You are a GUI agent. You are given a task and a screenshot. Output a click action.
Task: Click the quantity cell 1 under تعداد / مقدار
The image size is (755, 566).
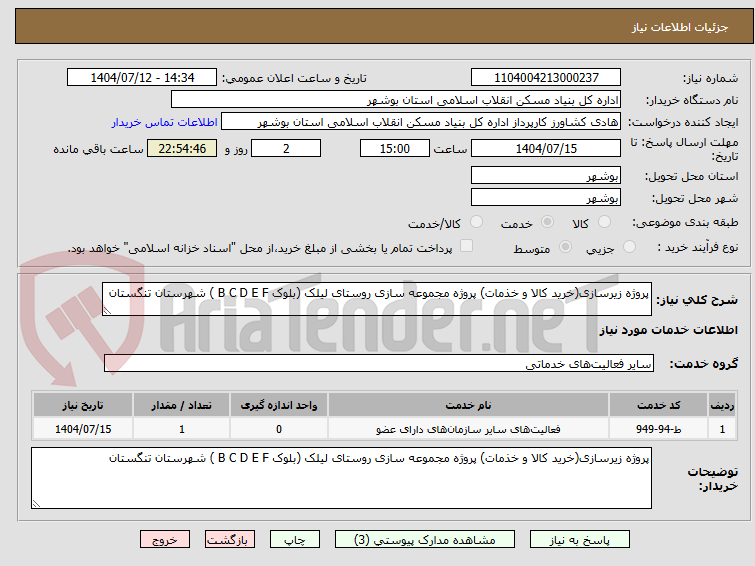tap(182, 429)
